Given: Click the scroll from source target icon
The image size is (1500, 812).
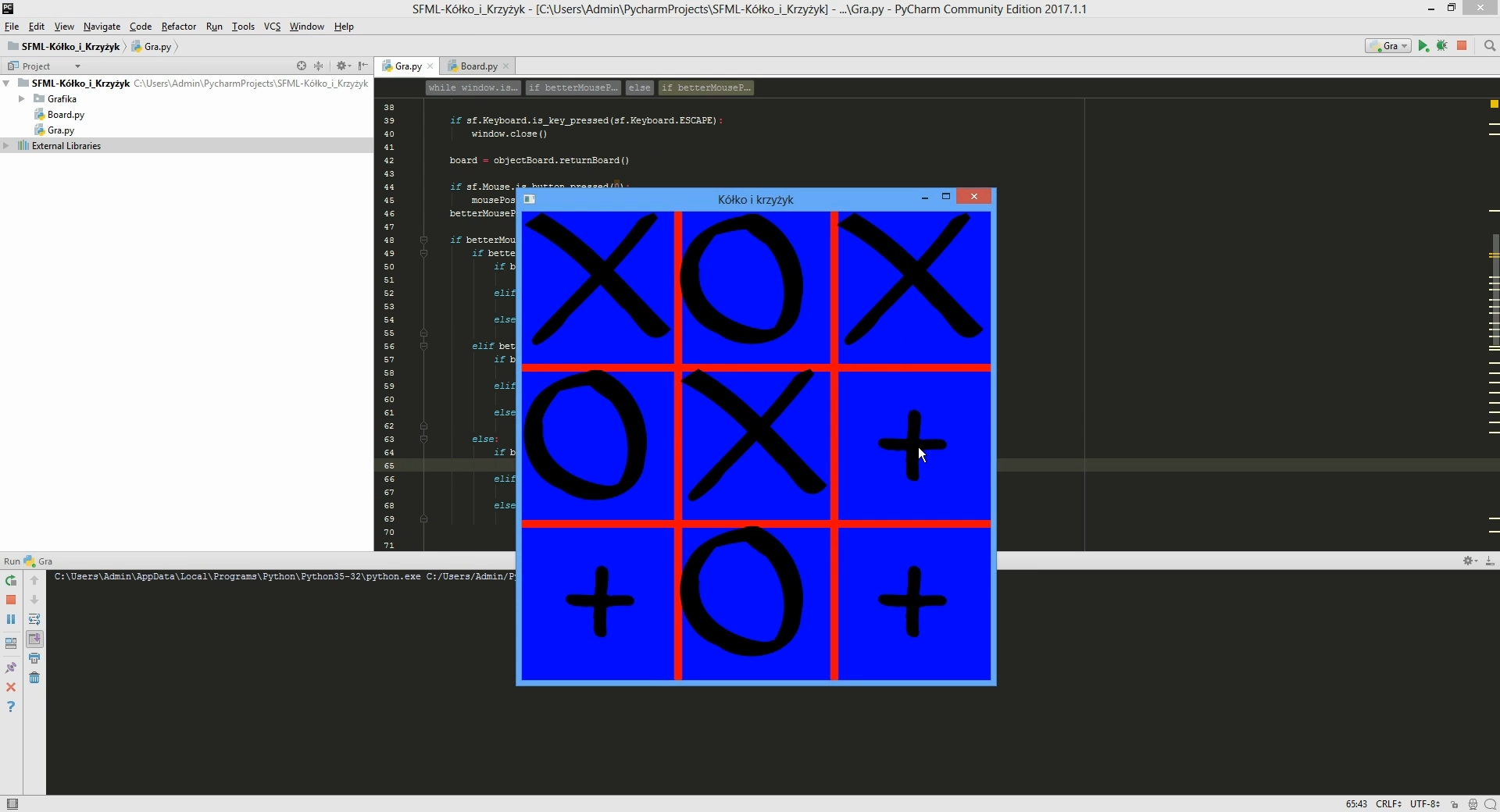Looking at the screenshot, I should pyautogui.click(x=302, y=66).
